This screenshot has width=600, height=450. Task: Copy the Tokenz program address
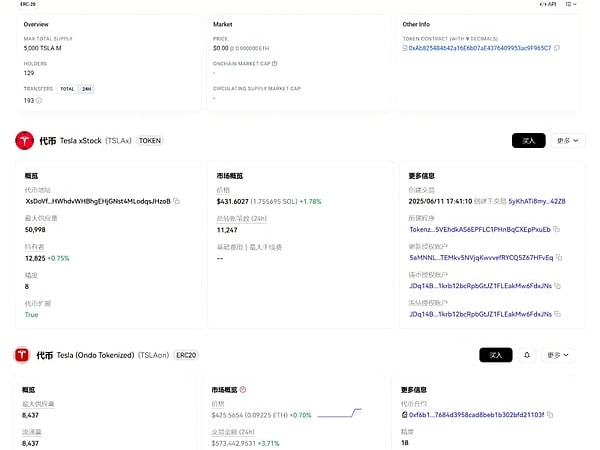(556, 229)
